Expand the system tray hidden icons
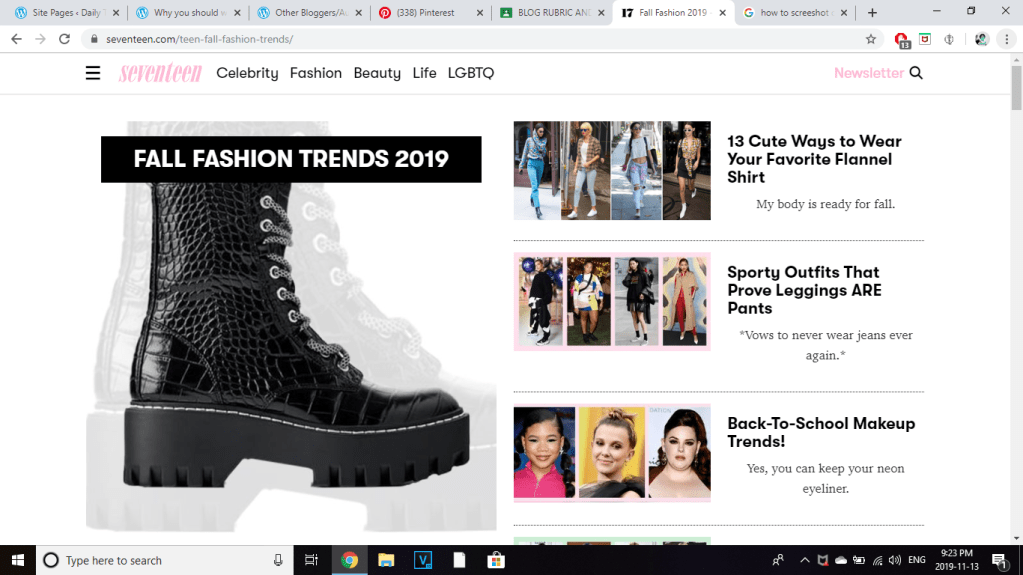Image resolution: width=1023 pixels, height=575 pixels. click(804, 560)
